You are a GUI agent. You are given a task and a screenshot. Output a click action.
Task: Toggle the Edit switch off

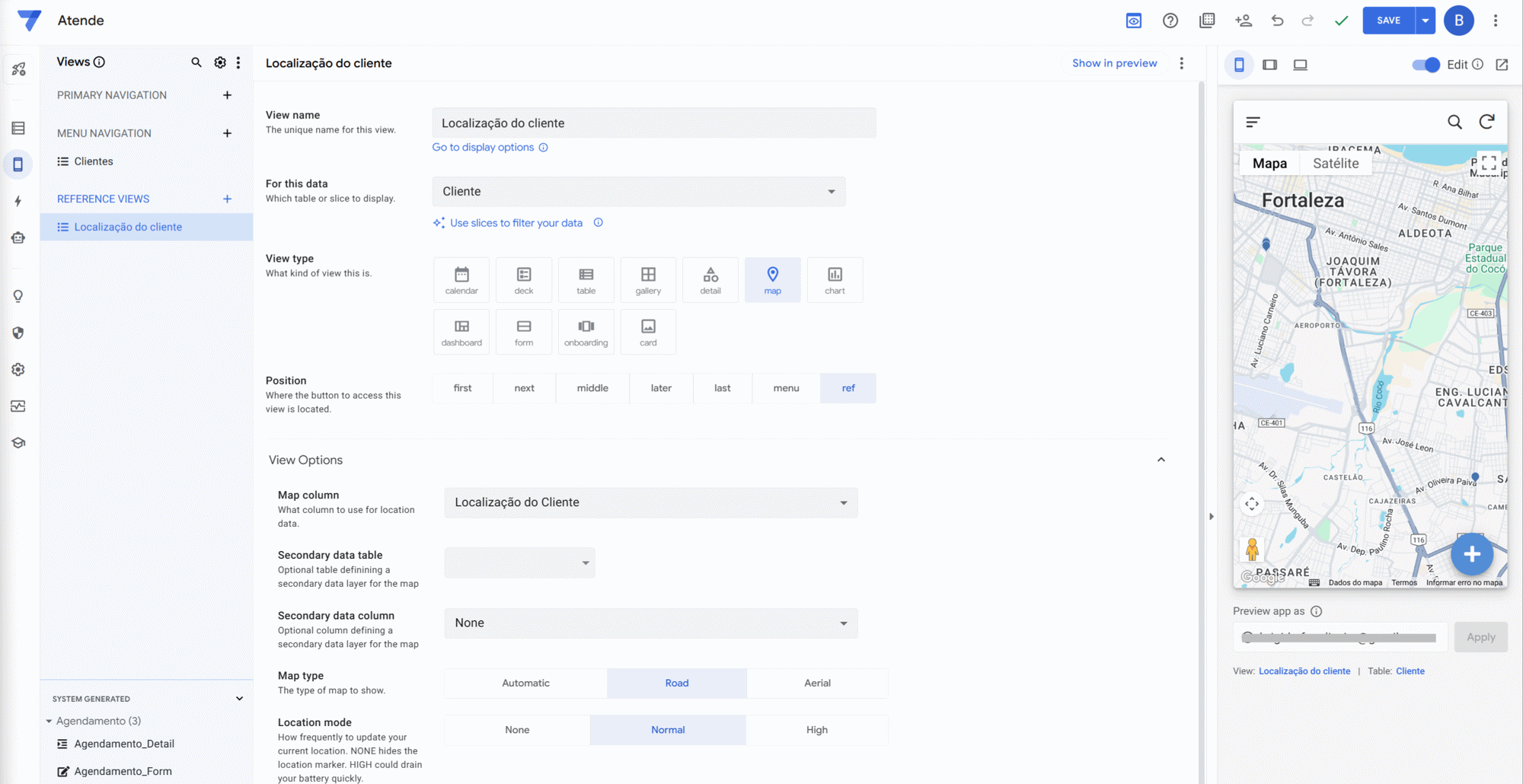click(x=1426, y=65)
